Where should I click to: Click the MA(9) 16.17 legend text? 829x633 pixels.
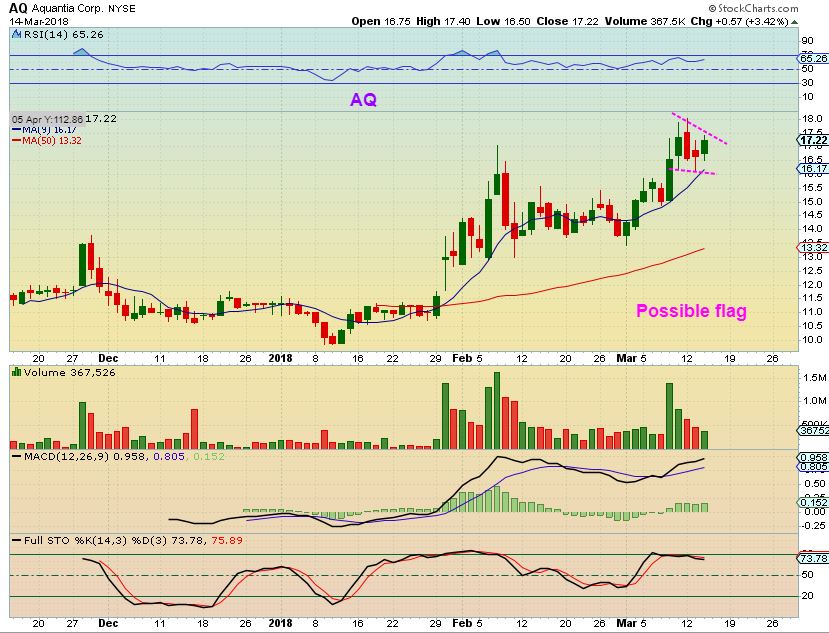click(x=49, y=130)
